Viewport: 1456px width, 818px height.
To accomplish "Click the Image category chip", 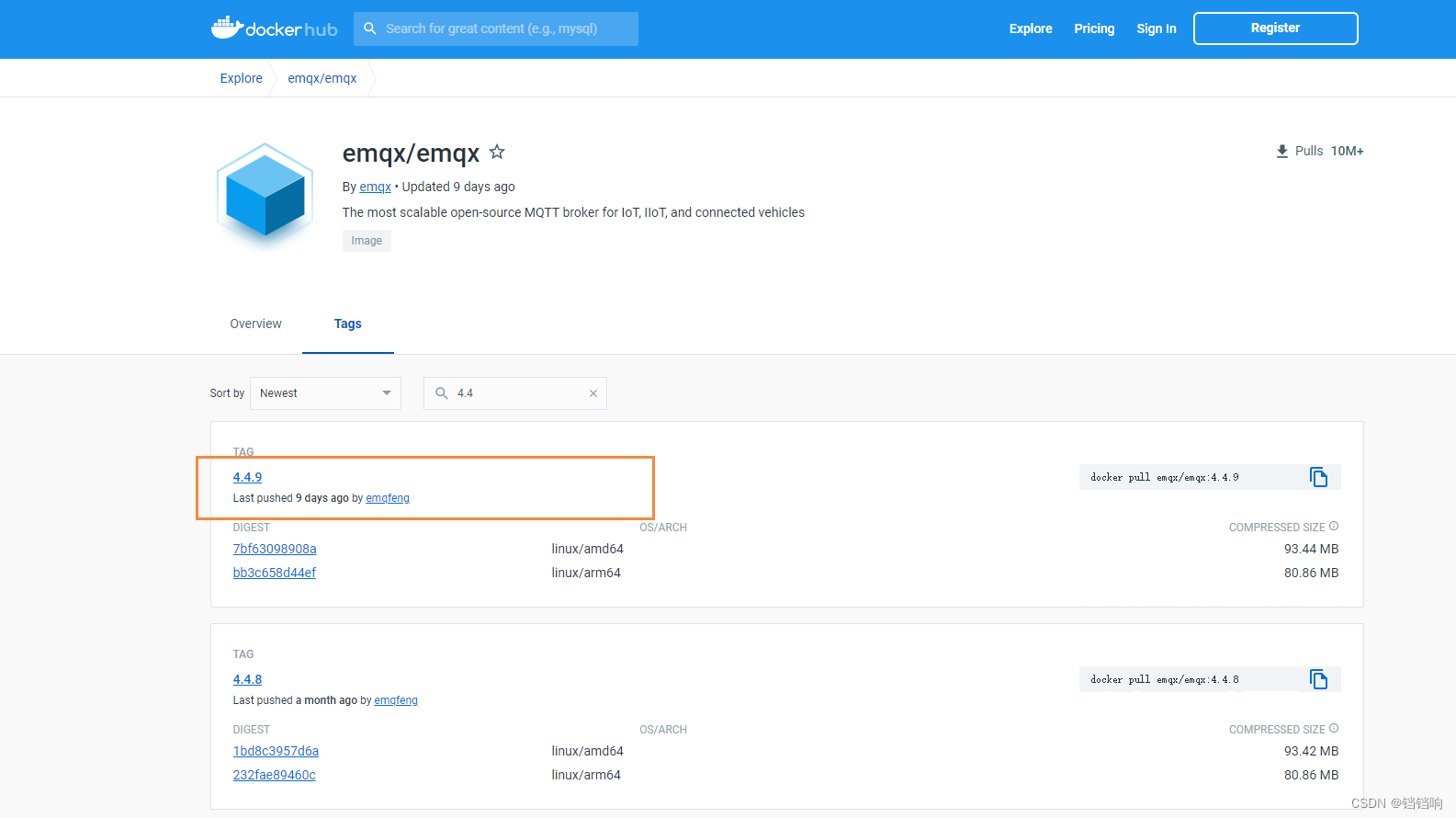I will coord(367,241).
